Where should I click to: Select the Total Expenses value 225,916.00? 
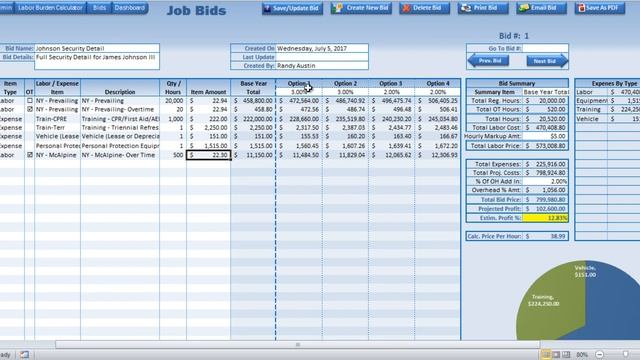(545, 164)
